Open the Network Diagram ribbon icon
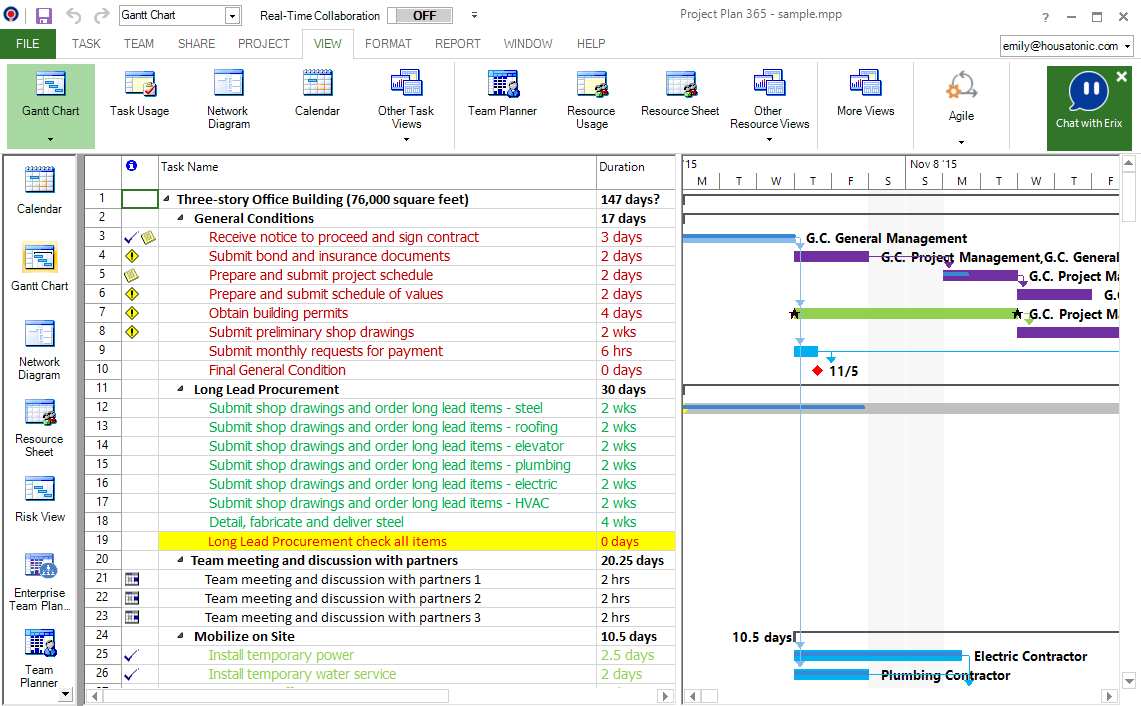 tap(228, 95)
